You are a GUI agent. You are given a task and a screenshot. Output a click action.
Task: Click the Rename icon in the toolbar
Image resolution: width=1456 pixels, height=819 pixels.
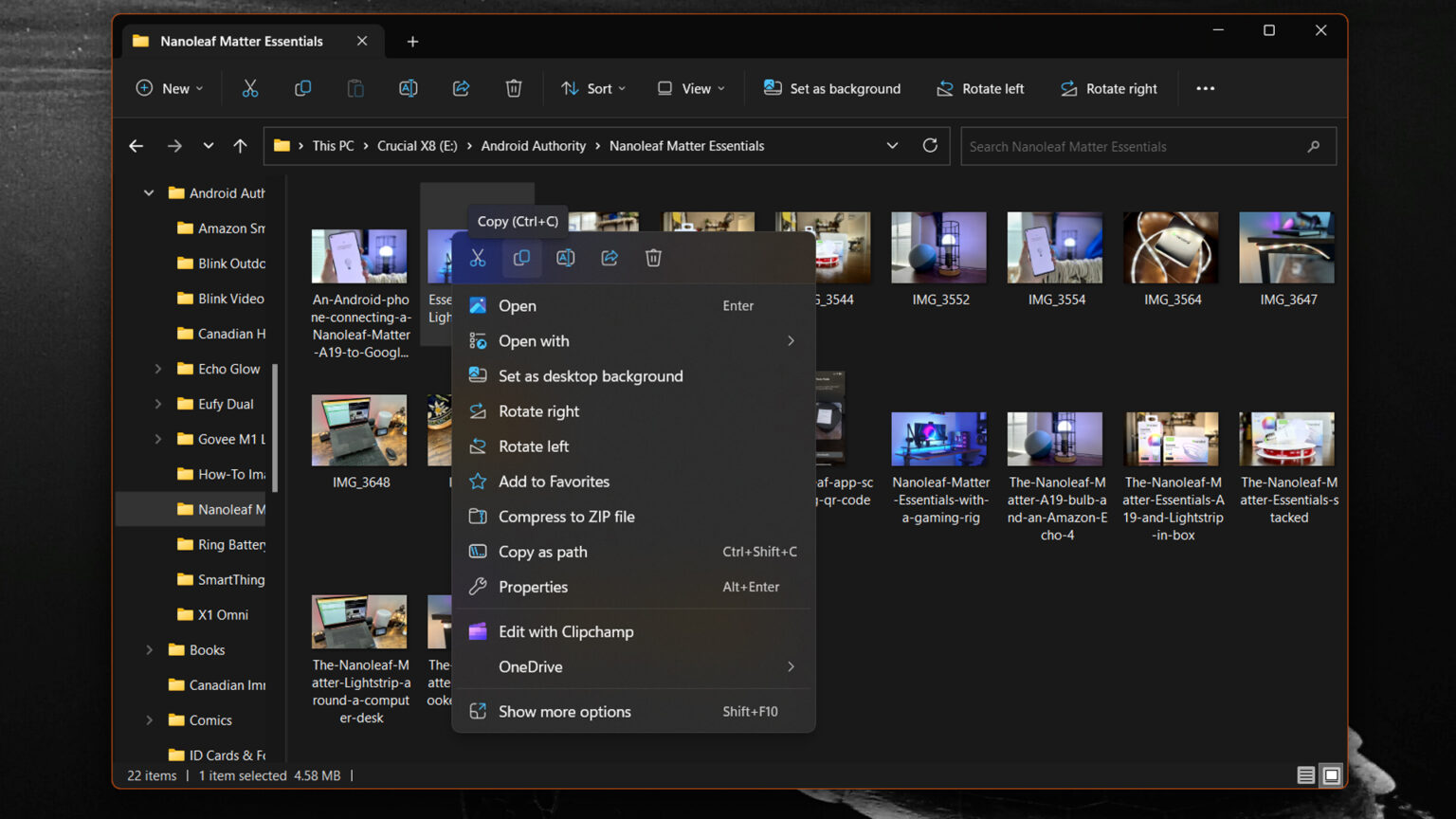tap(408, 88)
